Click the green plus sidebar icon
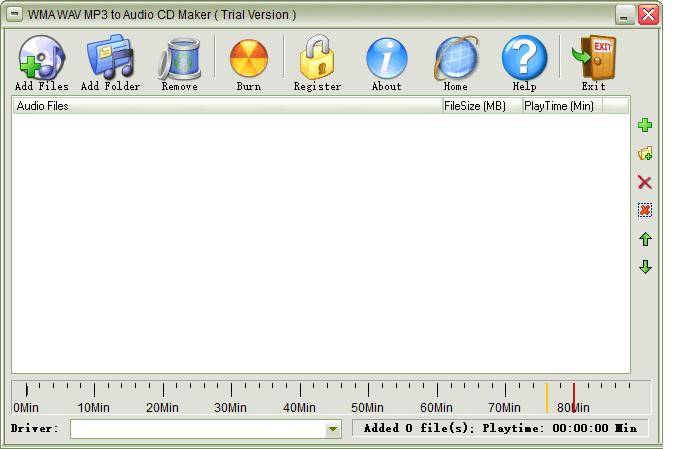The width and height of the screenshot is (673, 449). pos(645,125)
